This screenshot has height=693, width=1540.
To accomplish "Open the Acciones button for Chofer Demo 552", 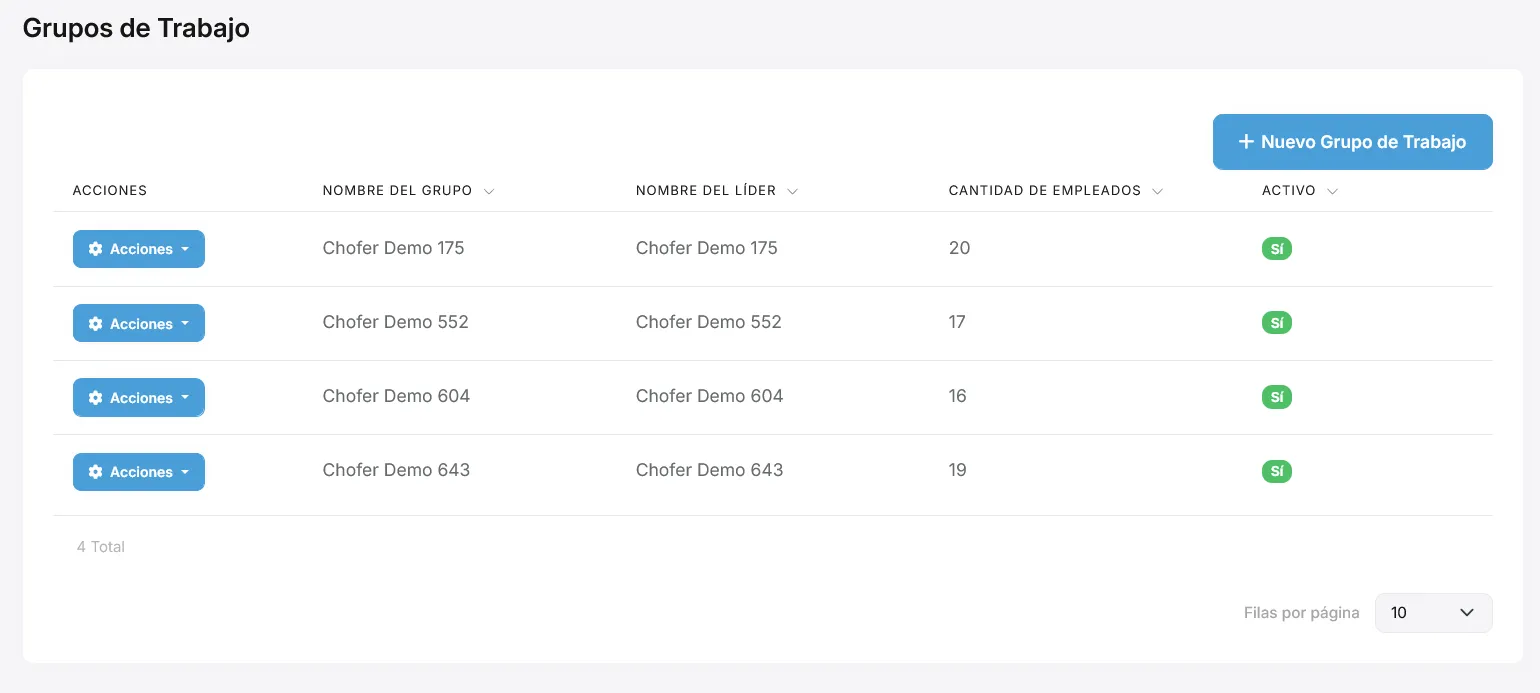I will click(x=139, y=323).
